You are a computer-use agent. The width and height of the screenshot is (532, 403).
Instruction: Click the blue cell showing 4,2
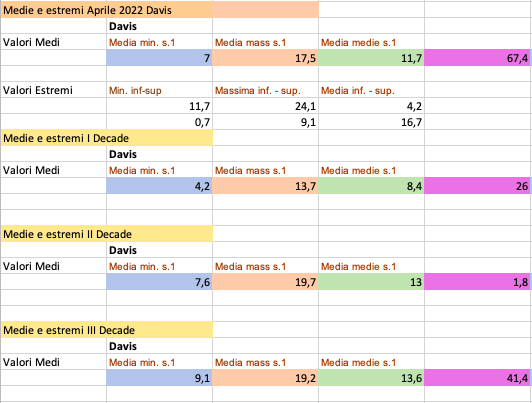coord(159,186)
